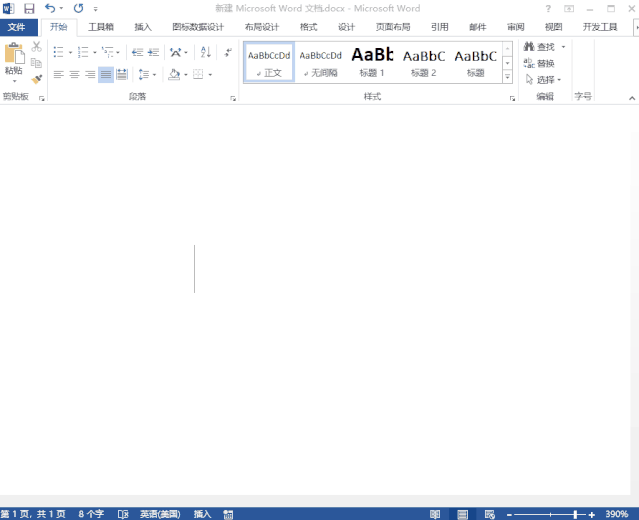Click the Paste clipboard icon
Screen dimensions: 639x520
tap(14, 54)
